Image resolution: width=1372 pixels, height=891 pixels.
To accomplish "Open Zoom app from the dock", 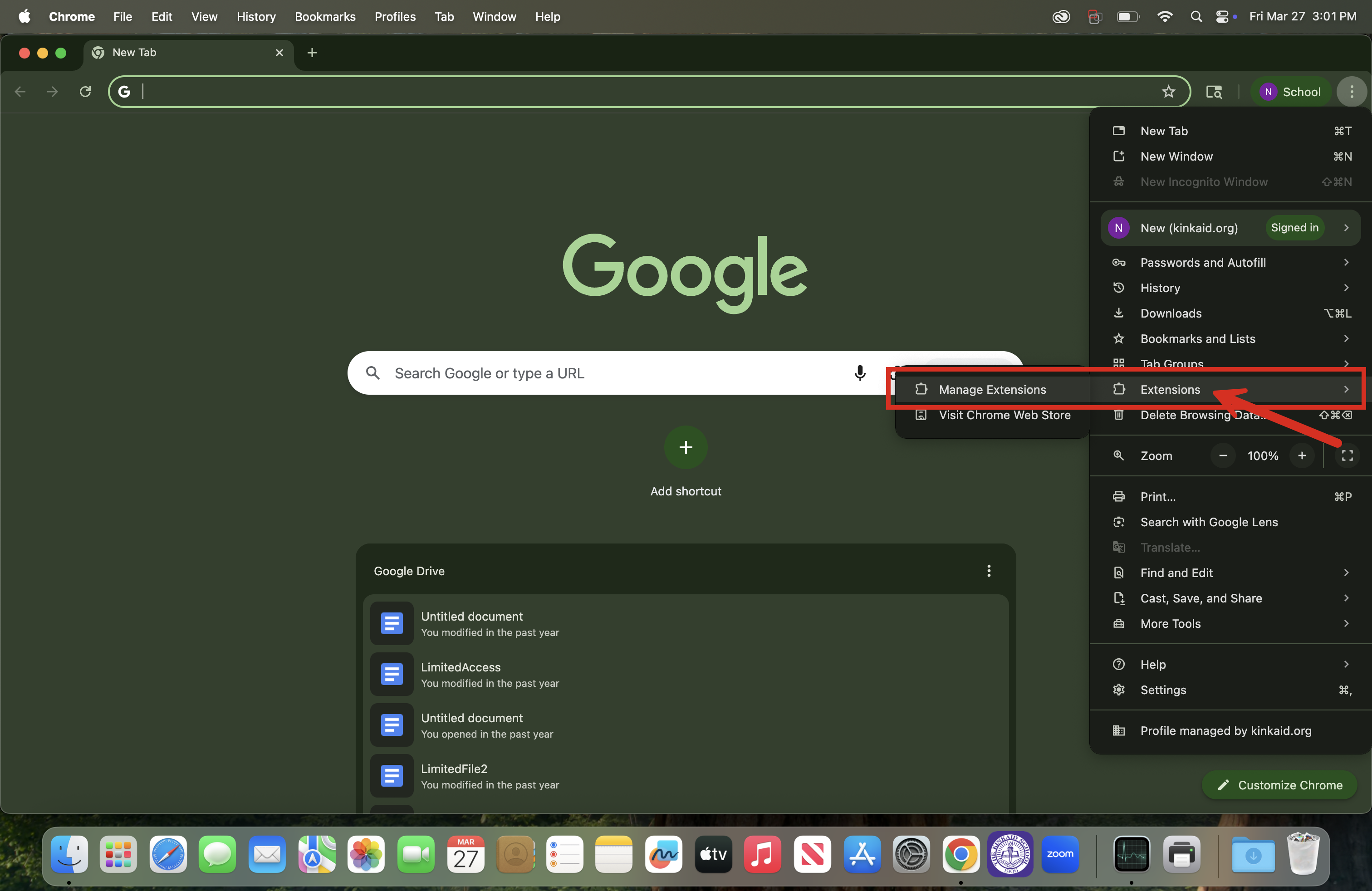I will click(x=1059, y=854).
